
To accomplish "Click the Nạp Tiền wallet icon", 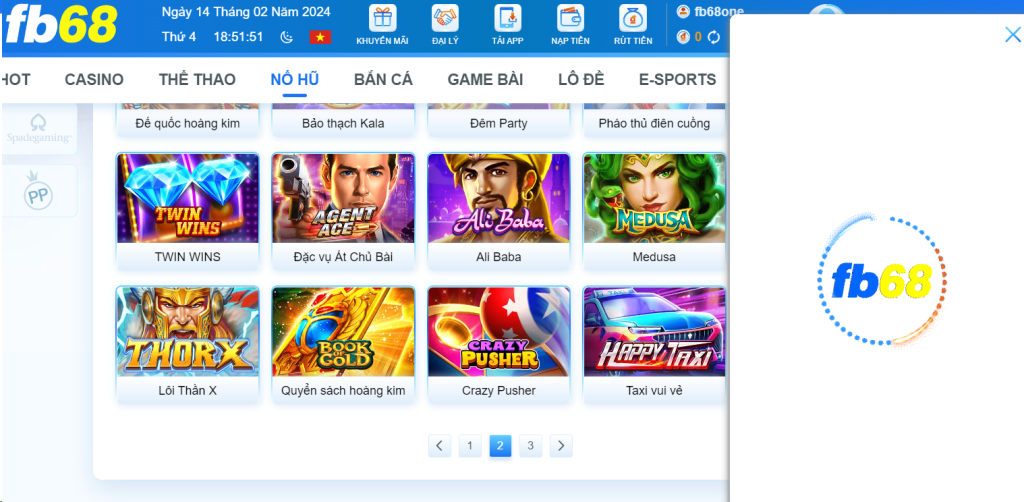I will [x=570, y=18].
